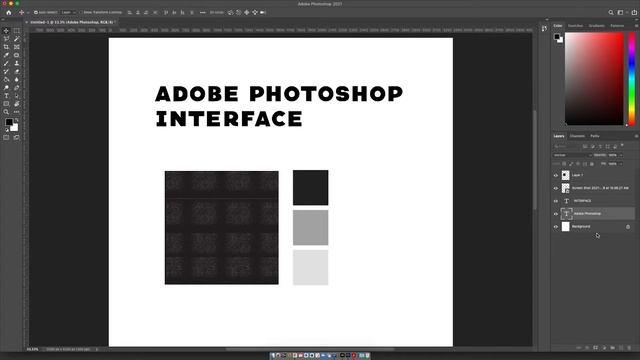The height and width of the screenshot is (360, 640).
Task: Toggle the layer filter switch in Layers panel
Action: [x=622, y=145]
